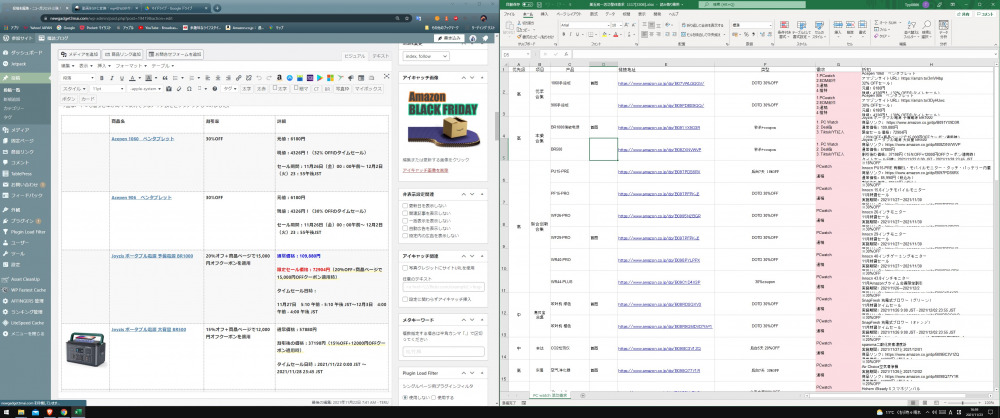Redo the edit in WordPress editor

click(269, 78)
